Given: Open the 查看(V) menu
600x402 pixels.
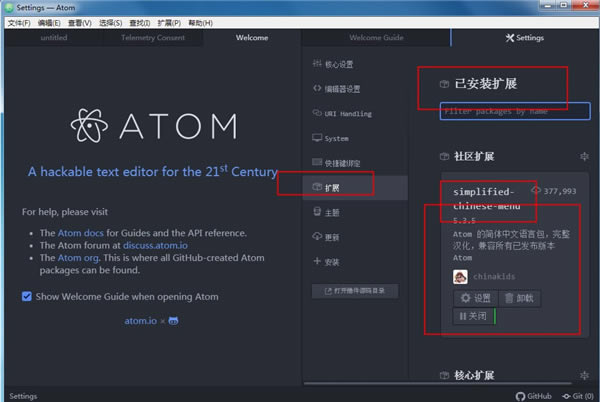Looking at the screenshot, I should [x=80, y=23].
